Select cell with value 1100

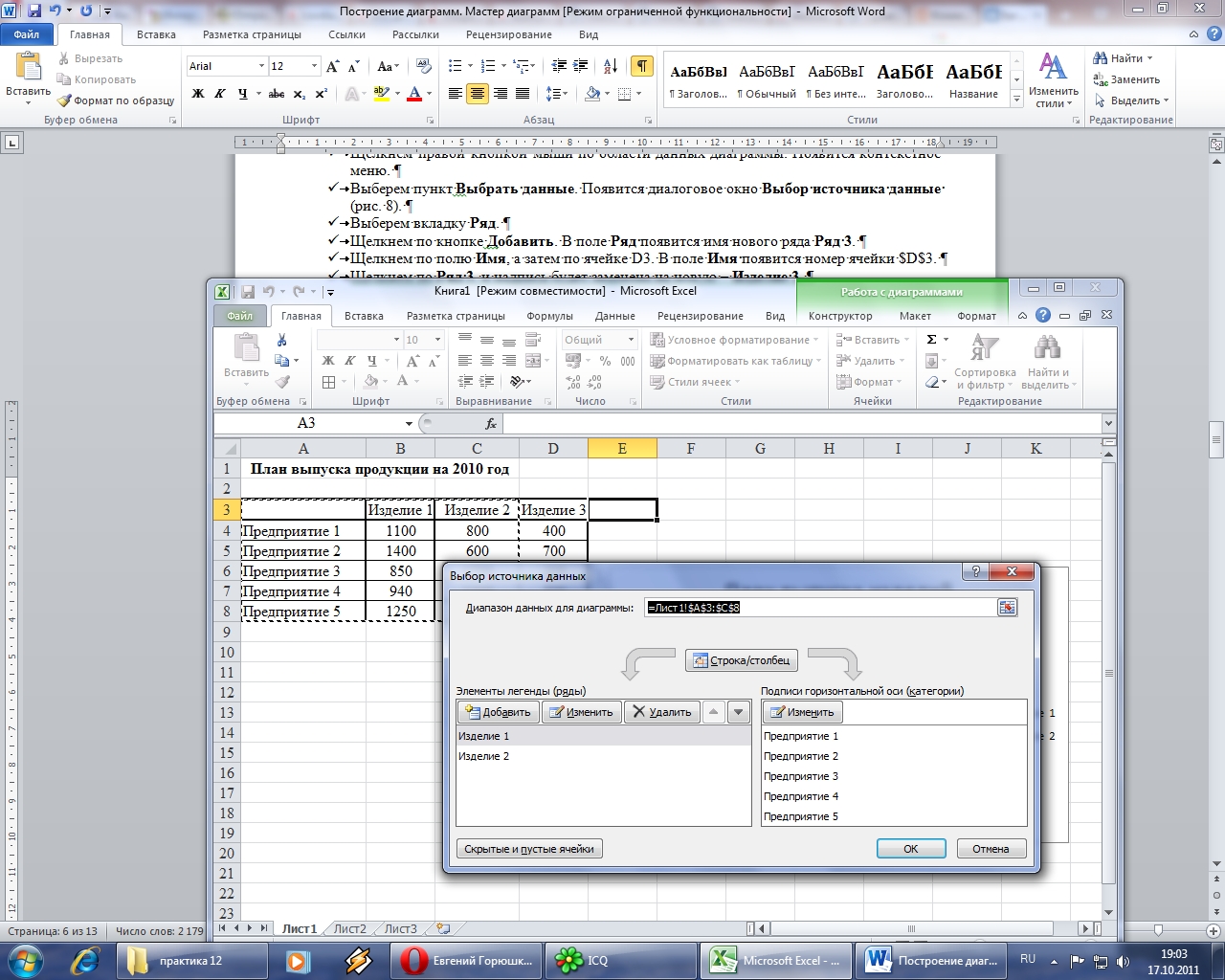[x=400, y=530]
